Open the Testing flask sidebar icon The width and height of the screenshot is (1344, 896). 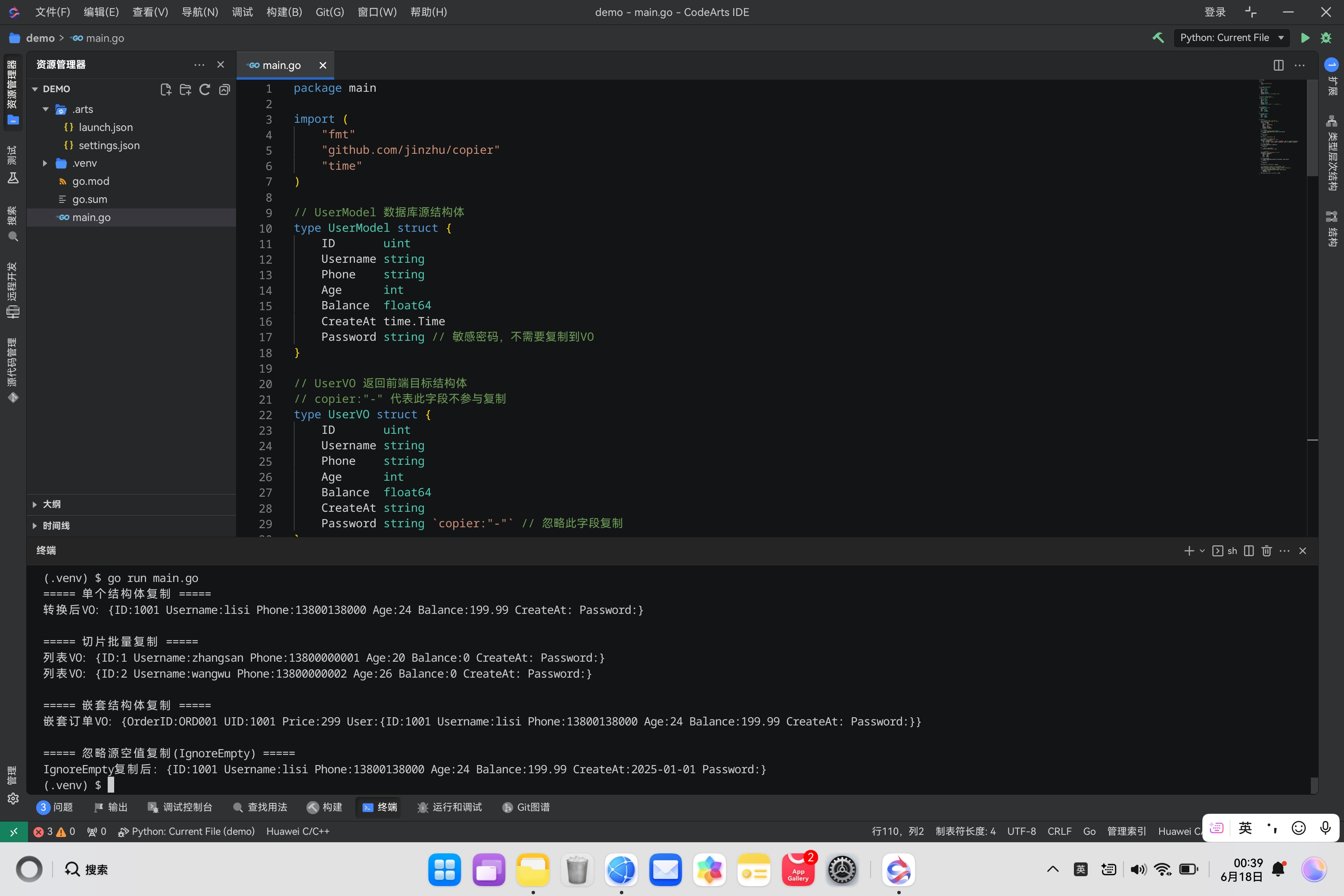12,165
